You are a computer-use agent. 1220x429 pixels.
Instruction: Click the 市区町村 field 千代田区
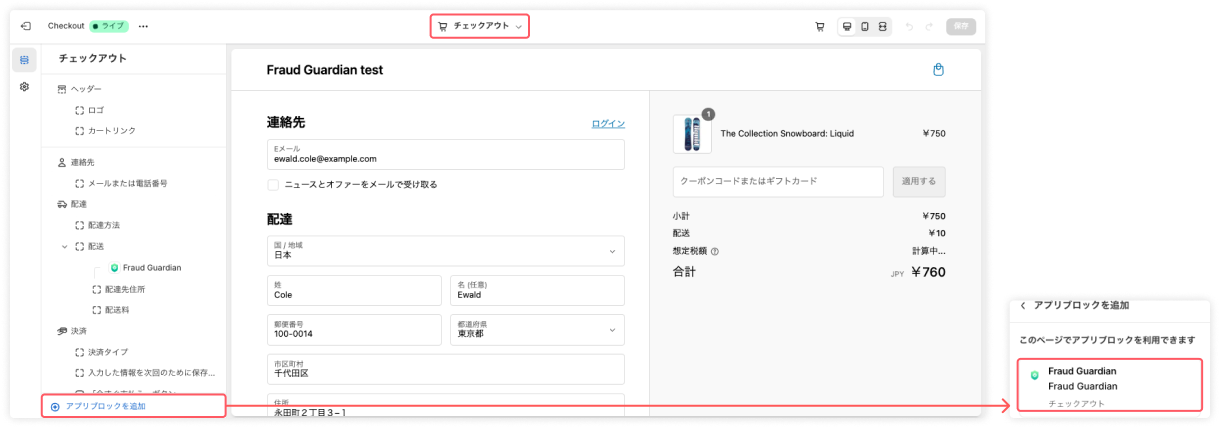[446, 369]
